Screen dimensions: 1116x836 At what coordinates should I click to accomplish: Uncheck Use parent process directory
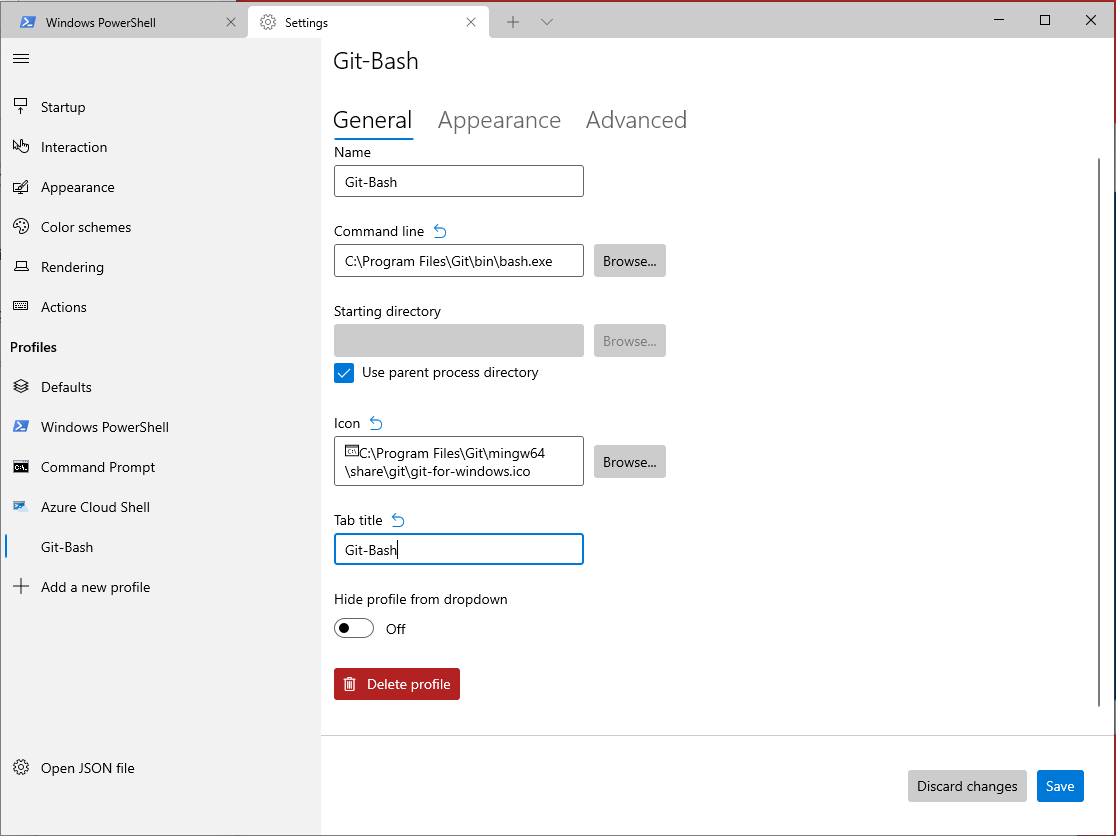[x=344, y=373]
